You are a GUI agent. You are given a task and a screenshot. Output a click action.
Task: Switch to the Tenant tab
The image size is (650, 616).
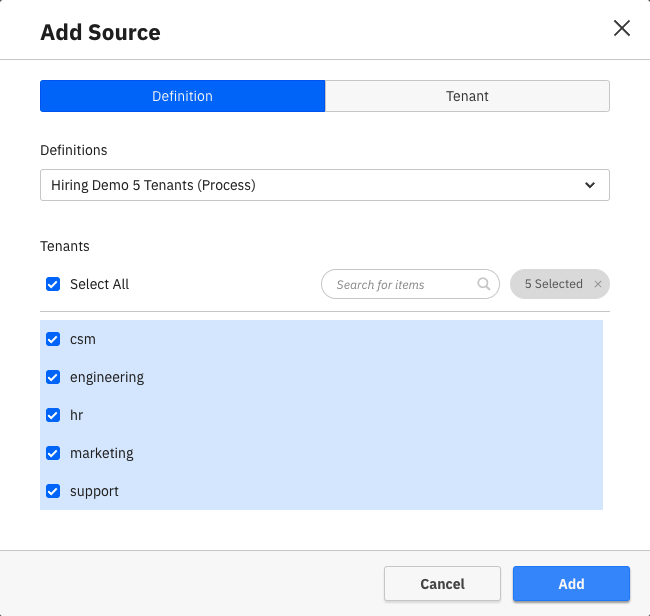pos(467,96)
